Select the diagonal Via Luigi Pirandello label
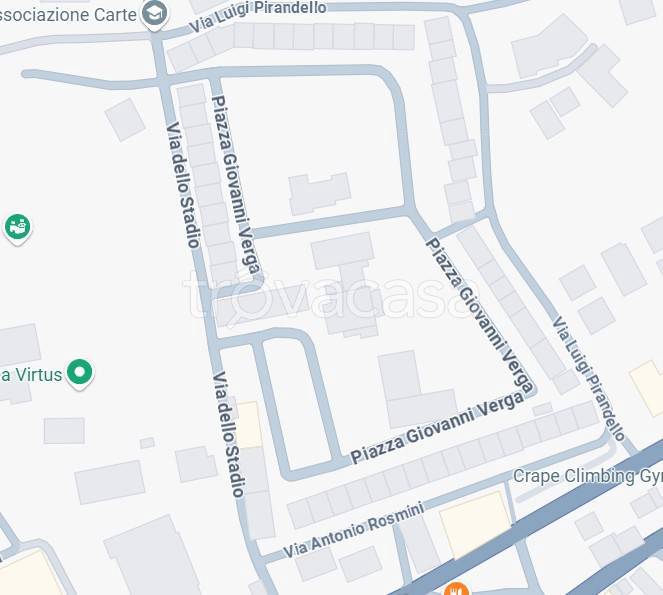 (x=589, y=378)
